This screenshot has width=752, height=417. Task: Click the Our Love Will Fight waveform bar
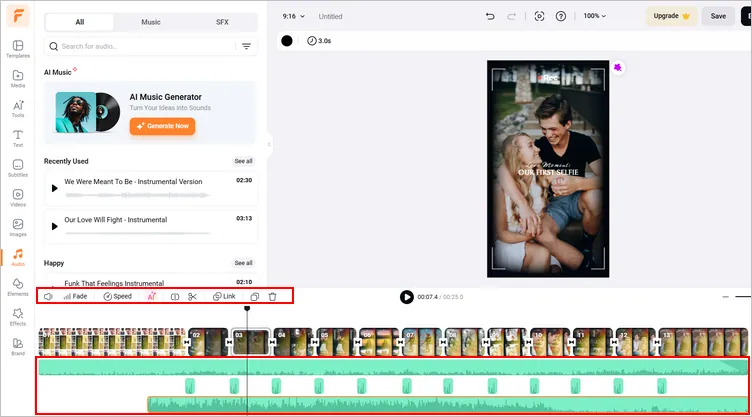pos(137,233)
